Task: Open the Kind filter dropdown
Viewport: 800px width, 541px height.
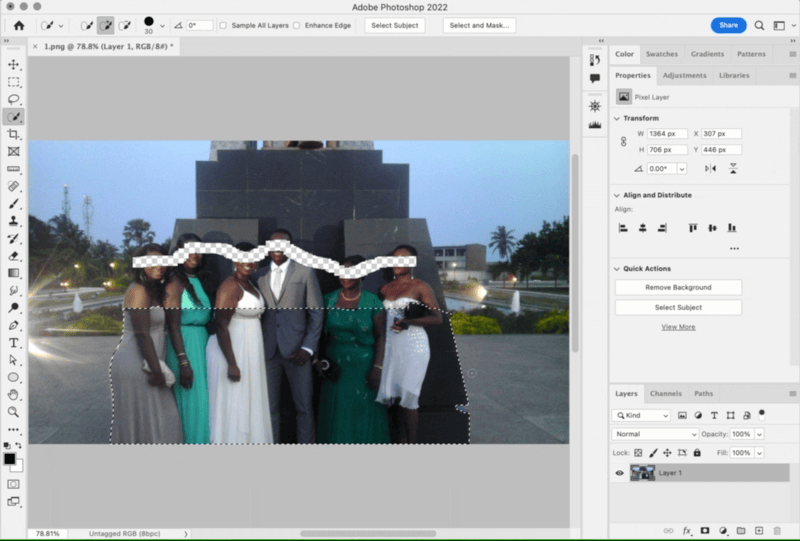Action: tap(641, 415)
